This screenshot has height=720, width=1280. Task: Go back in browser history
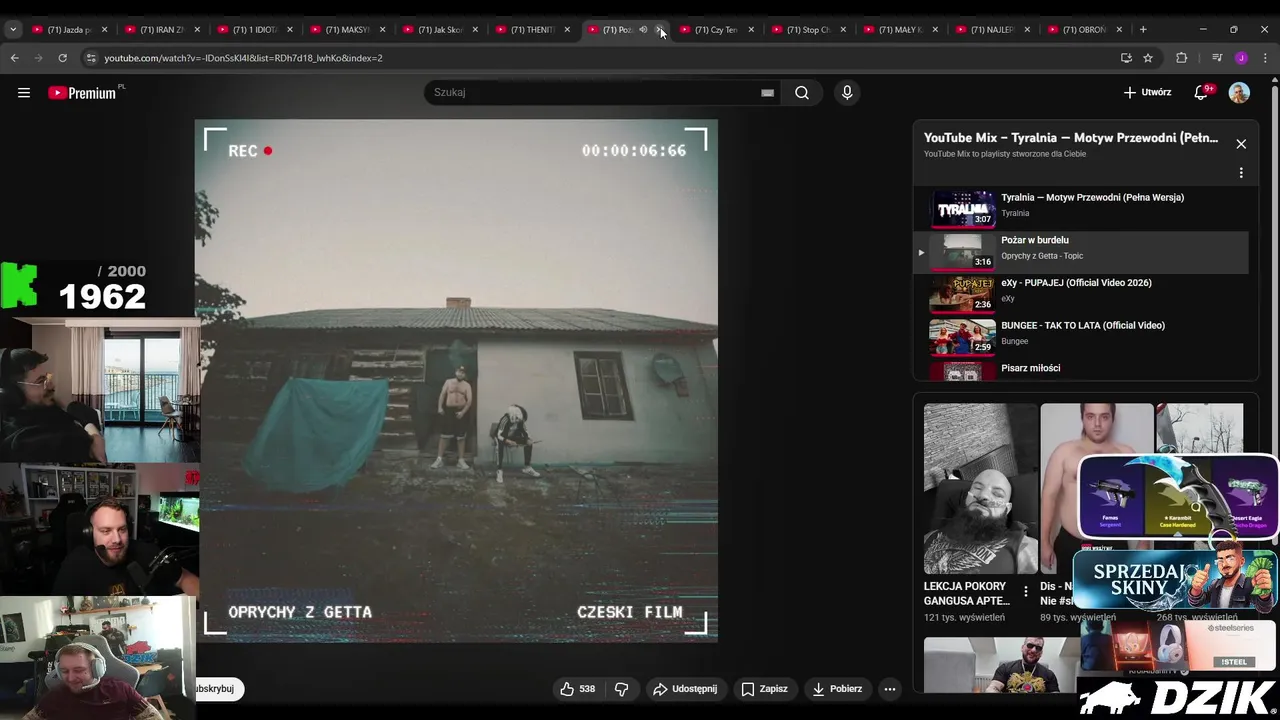point(15,58)
